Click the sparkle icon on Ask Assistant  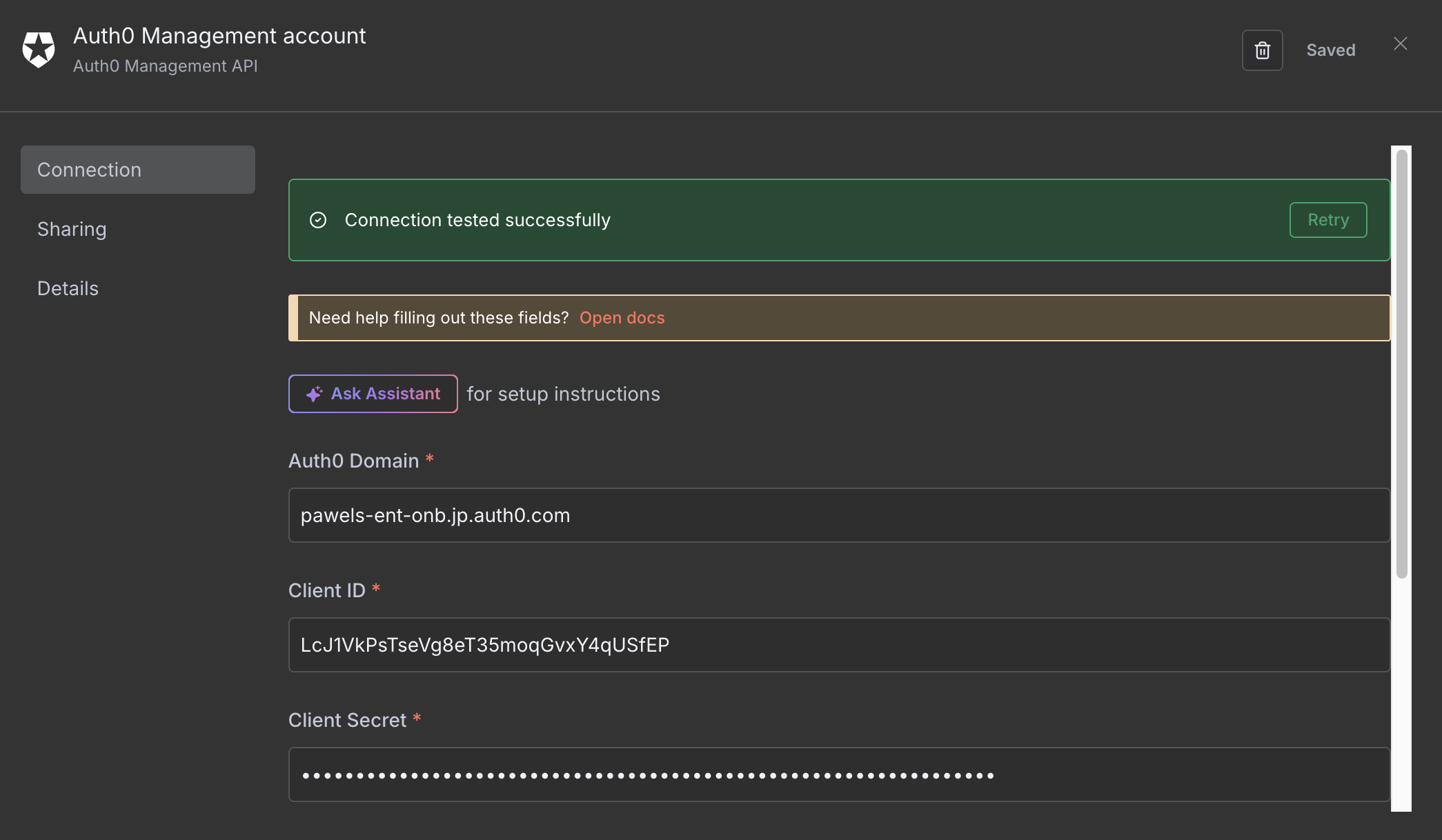(x=314, y=394)
